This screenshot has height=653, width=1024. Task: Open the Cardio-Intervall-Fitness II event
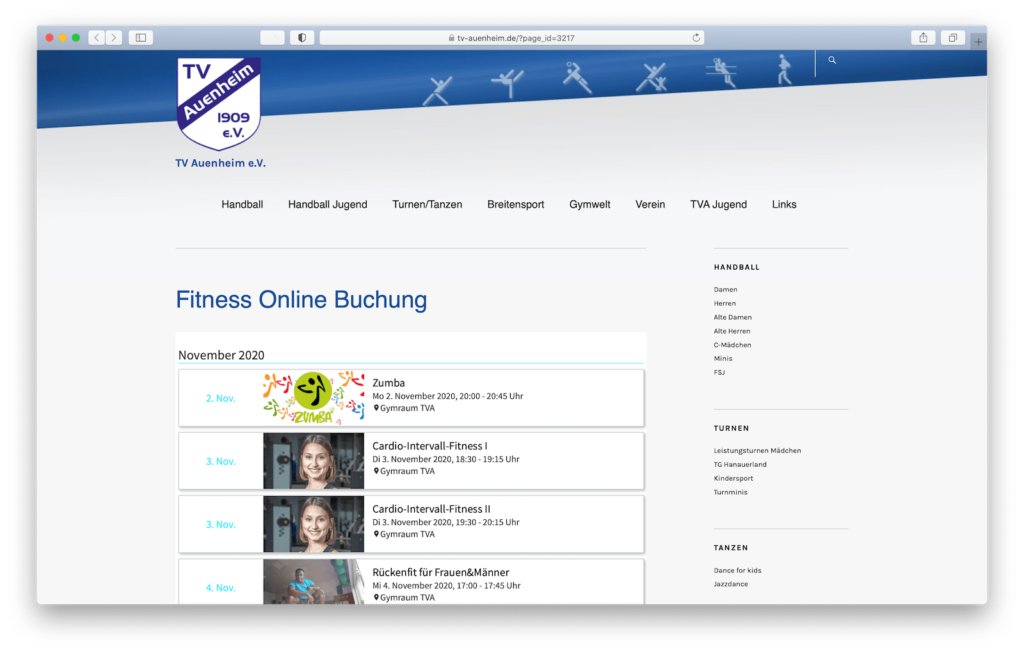[431, 509]
